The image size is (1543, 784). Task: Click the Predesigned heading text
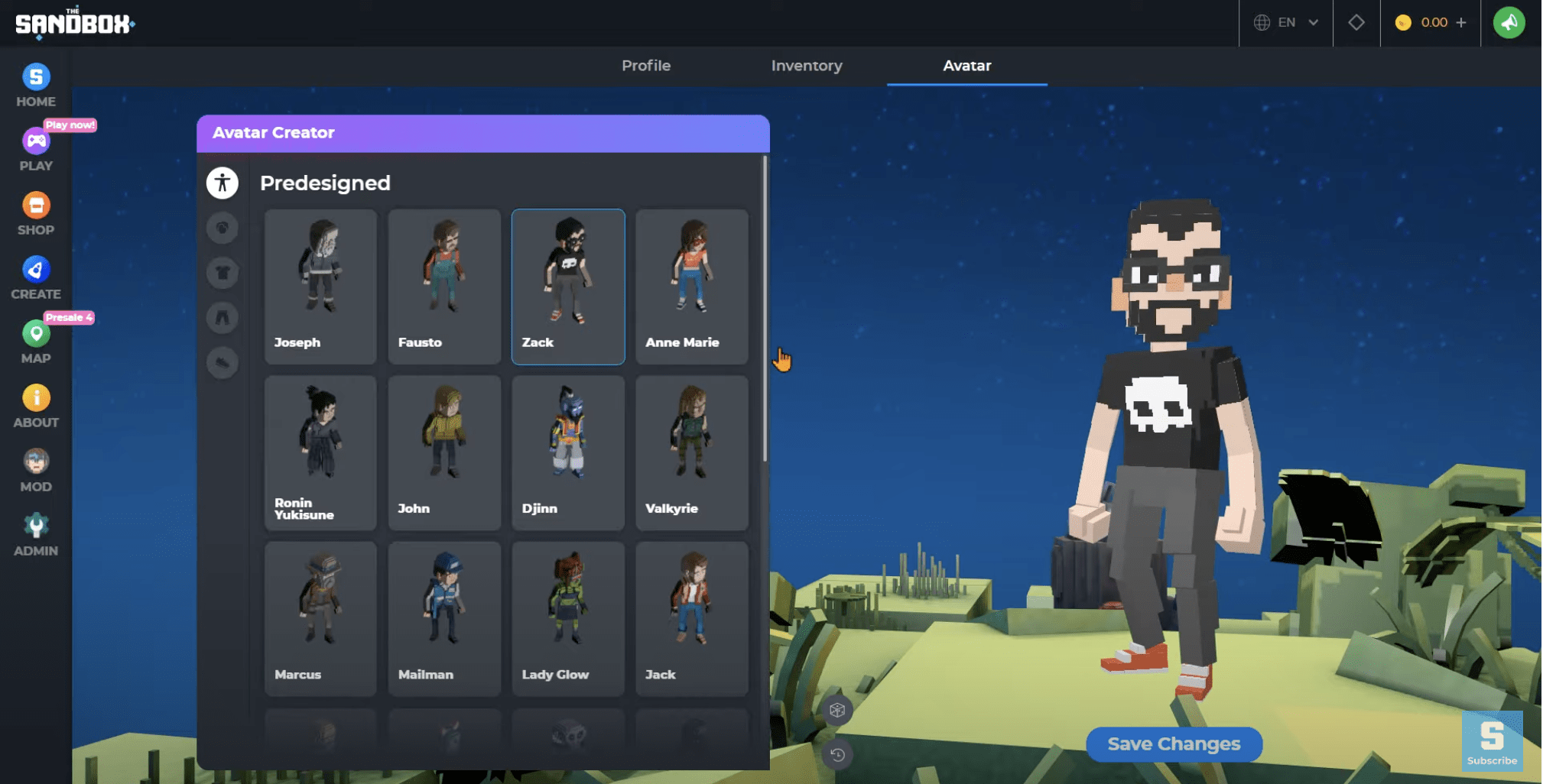[x=325, y=183]
